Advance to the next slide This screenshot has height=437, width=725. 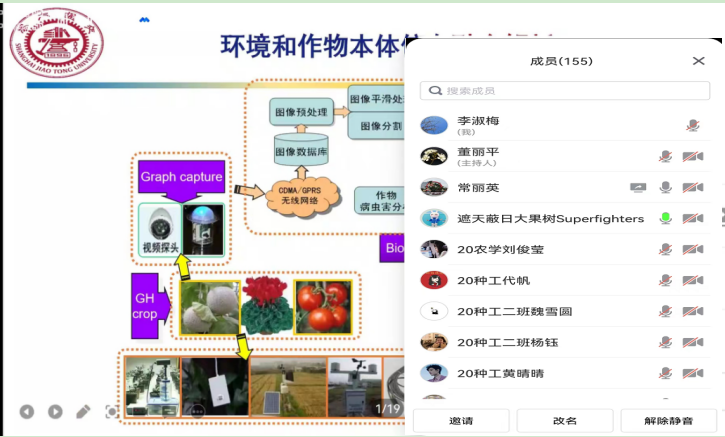coord(55,412)
